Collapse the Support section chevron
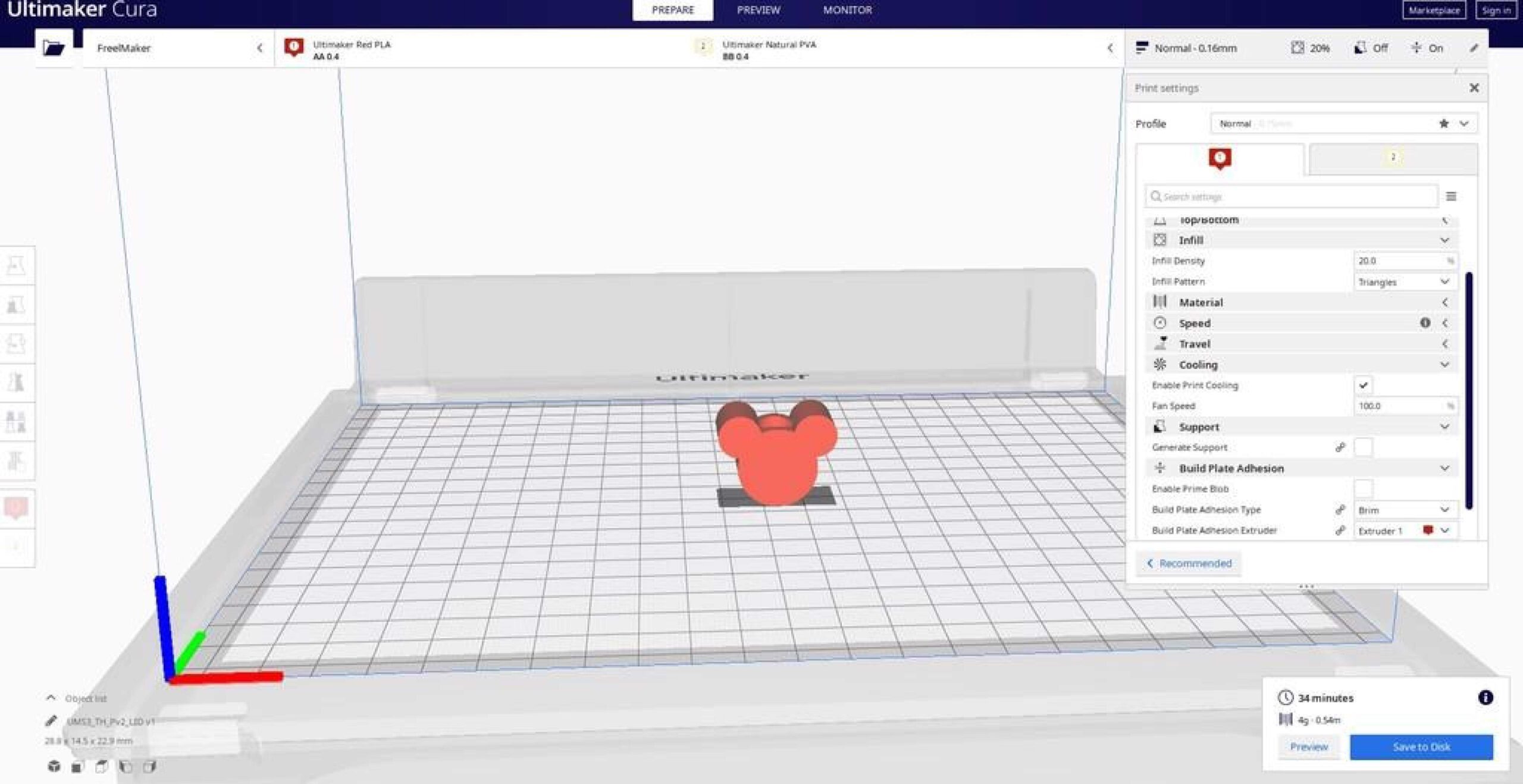 coord(1444,427)
